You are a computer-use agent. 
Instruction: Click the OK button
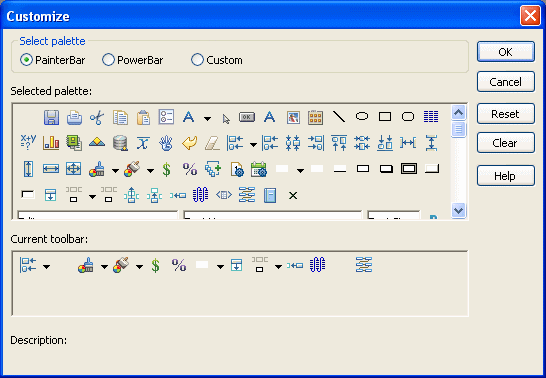pyautogui.click(x=506, y=52)
